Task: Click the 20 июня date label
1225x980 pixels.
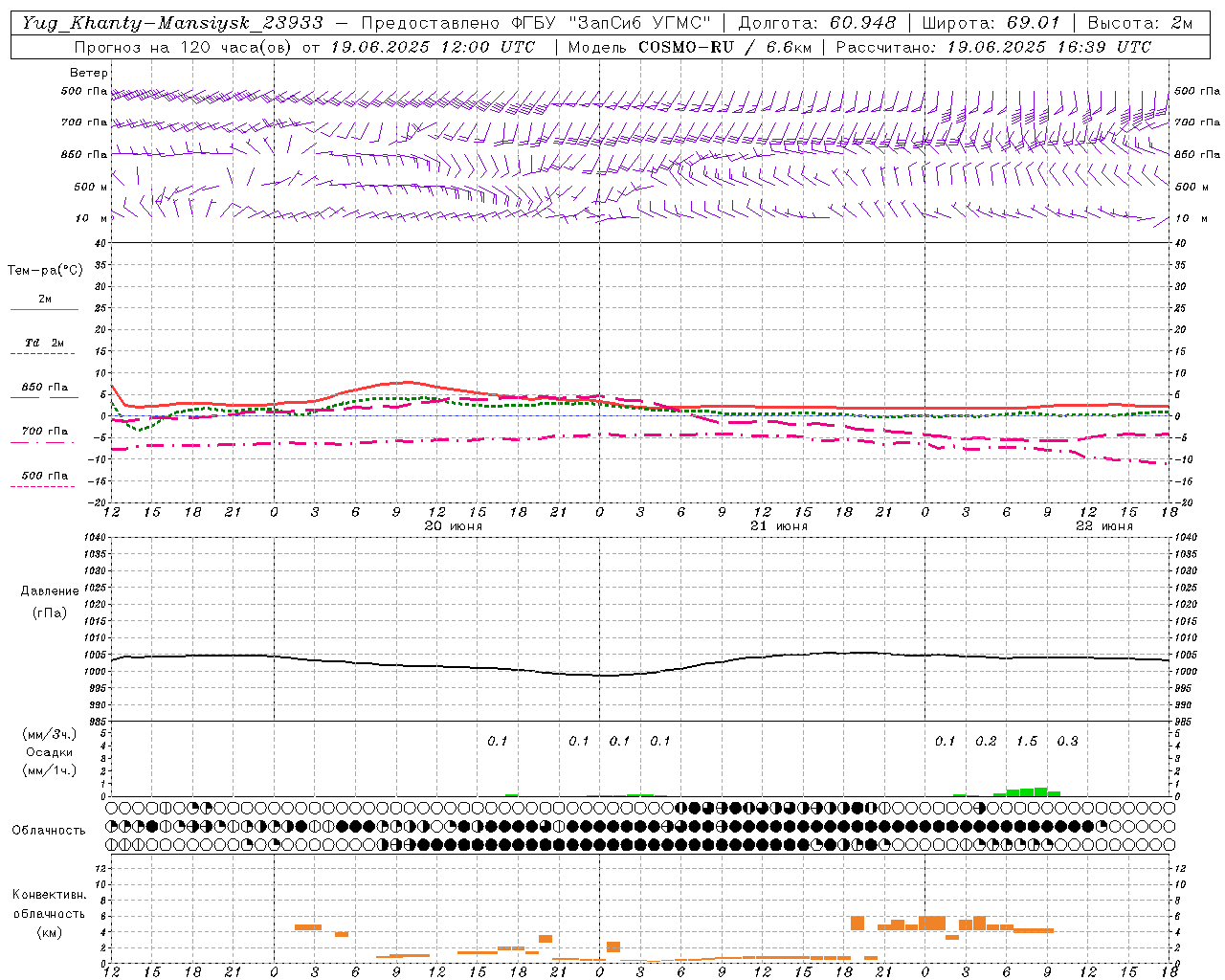Action: coord(454,526)
